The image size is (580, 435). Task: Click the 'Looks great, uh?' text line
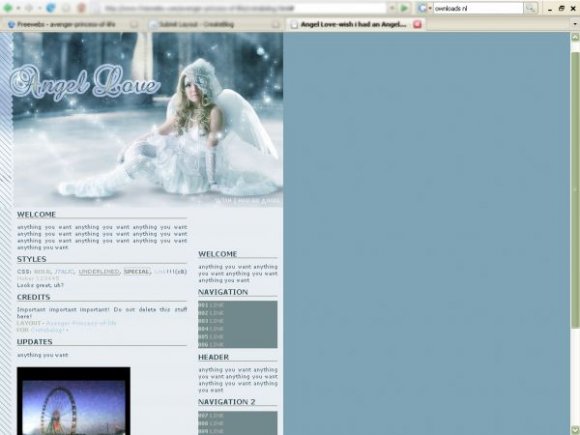click(40, 285)
